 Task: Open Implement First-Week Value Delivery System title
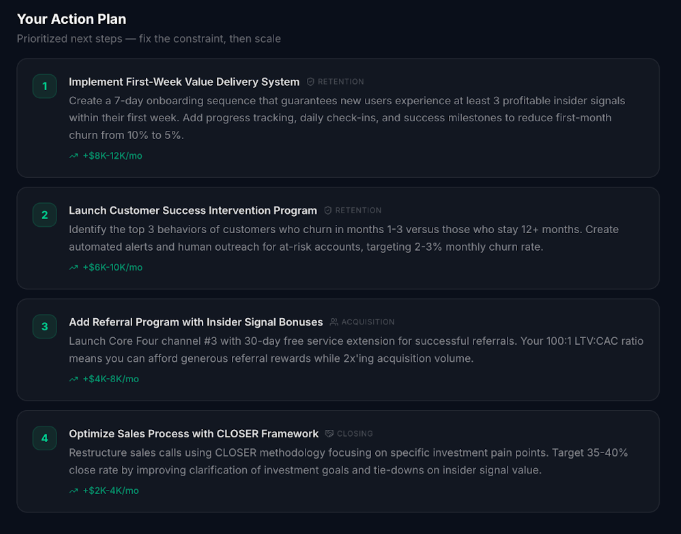pos(184,82)
